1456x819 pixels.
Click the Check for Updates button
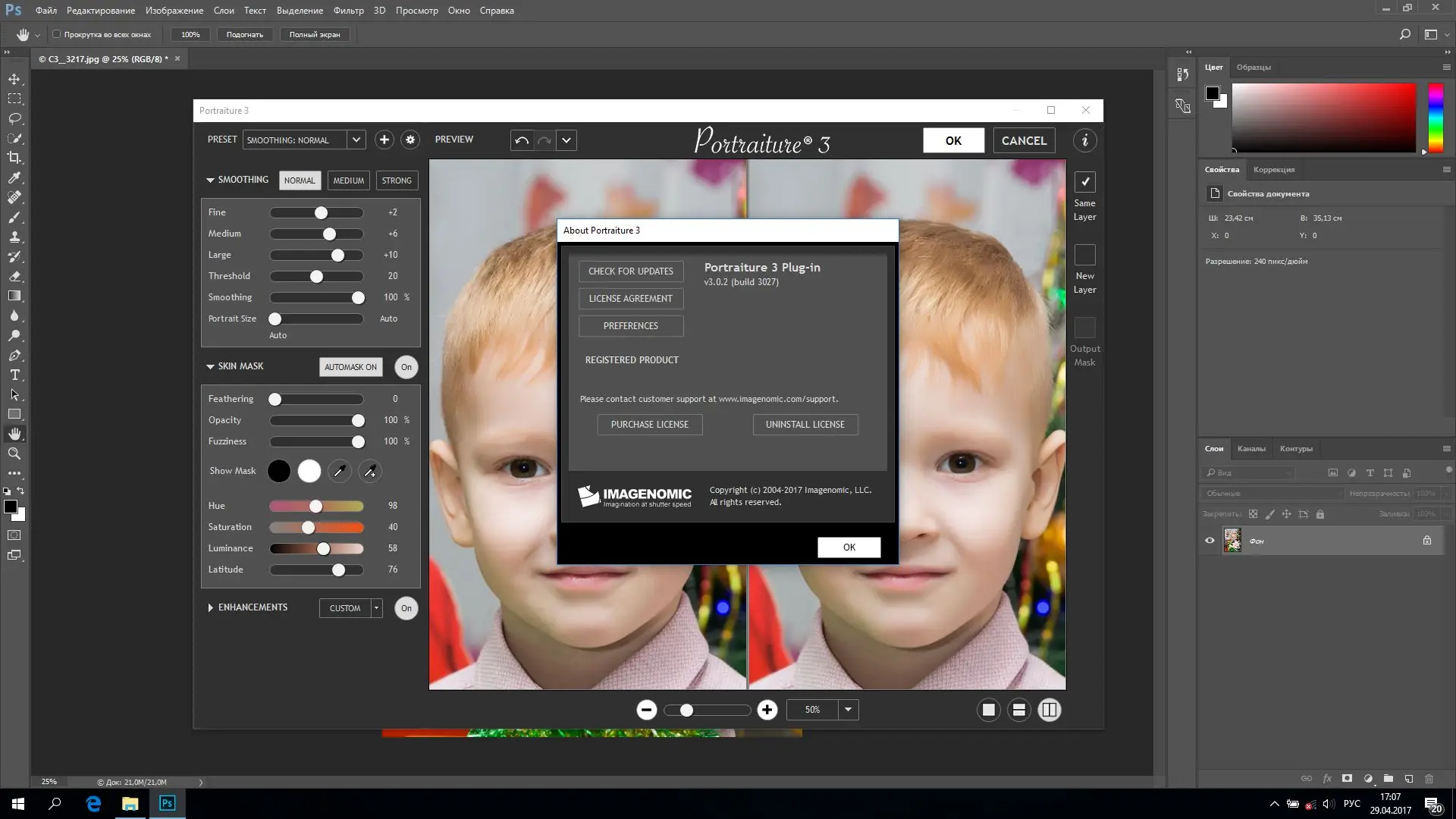(x=630, y=271)
